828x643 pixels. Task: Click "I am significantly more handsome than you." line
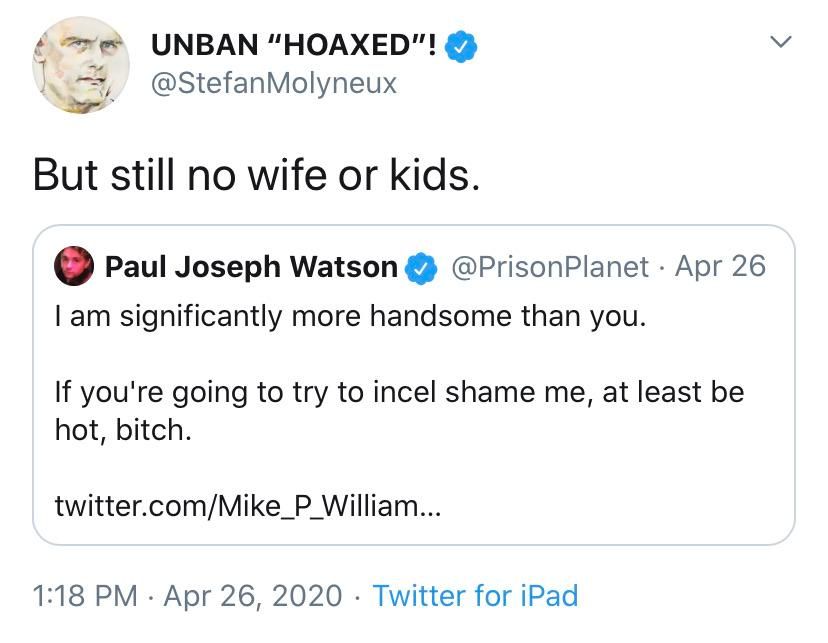350,317
